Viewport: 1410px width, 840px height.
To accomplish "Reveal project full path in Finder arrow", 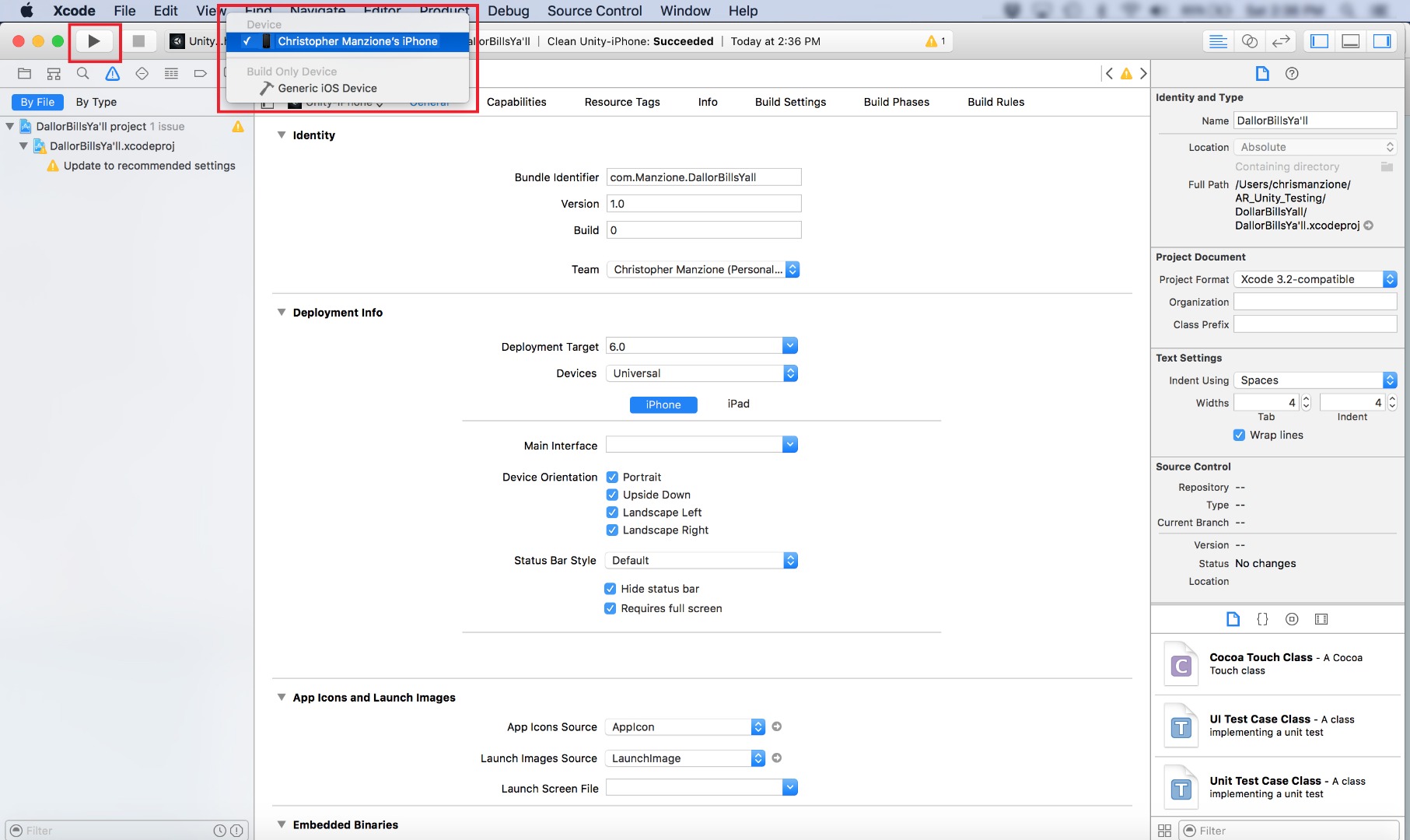I will pyautogui.click(x=1369, y=226).
